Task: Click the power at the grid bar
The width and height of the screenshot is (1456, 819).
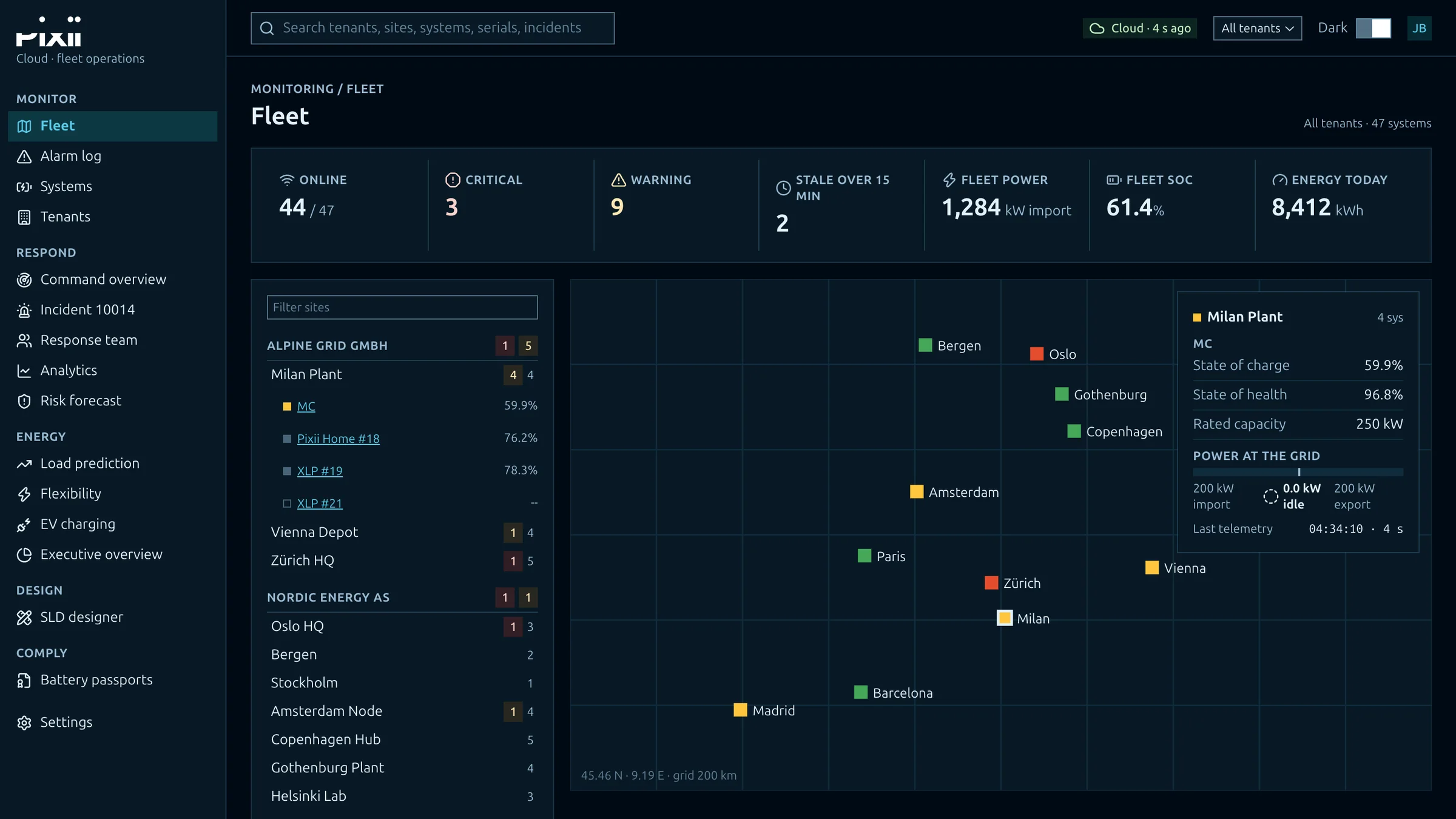Action: point(1298,472)
